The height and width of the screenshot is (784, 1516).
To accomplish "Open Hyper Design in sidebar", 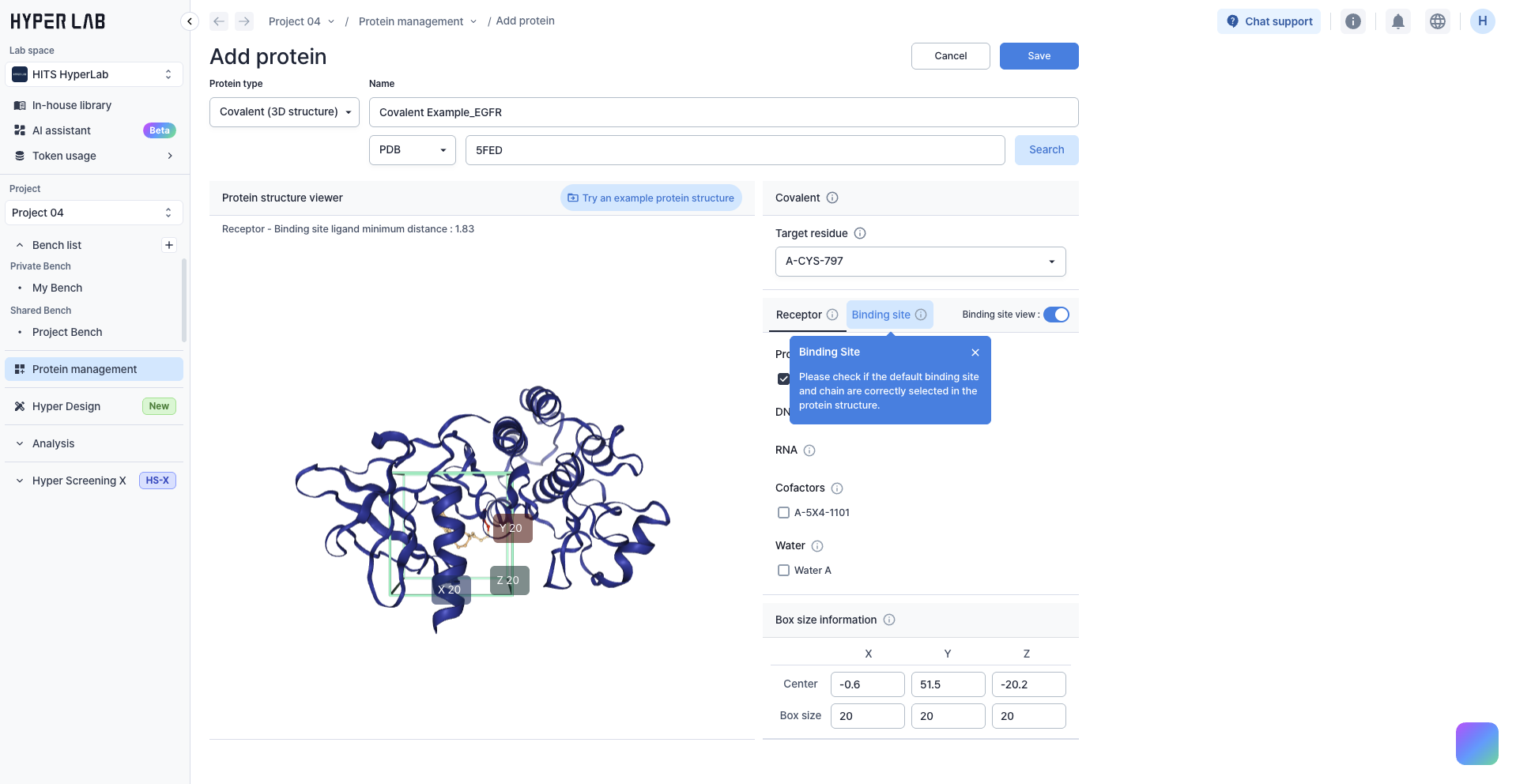I will pos(66,406).
